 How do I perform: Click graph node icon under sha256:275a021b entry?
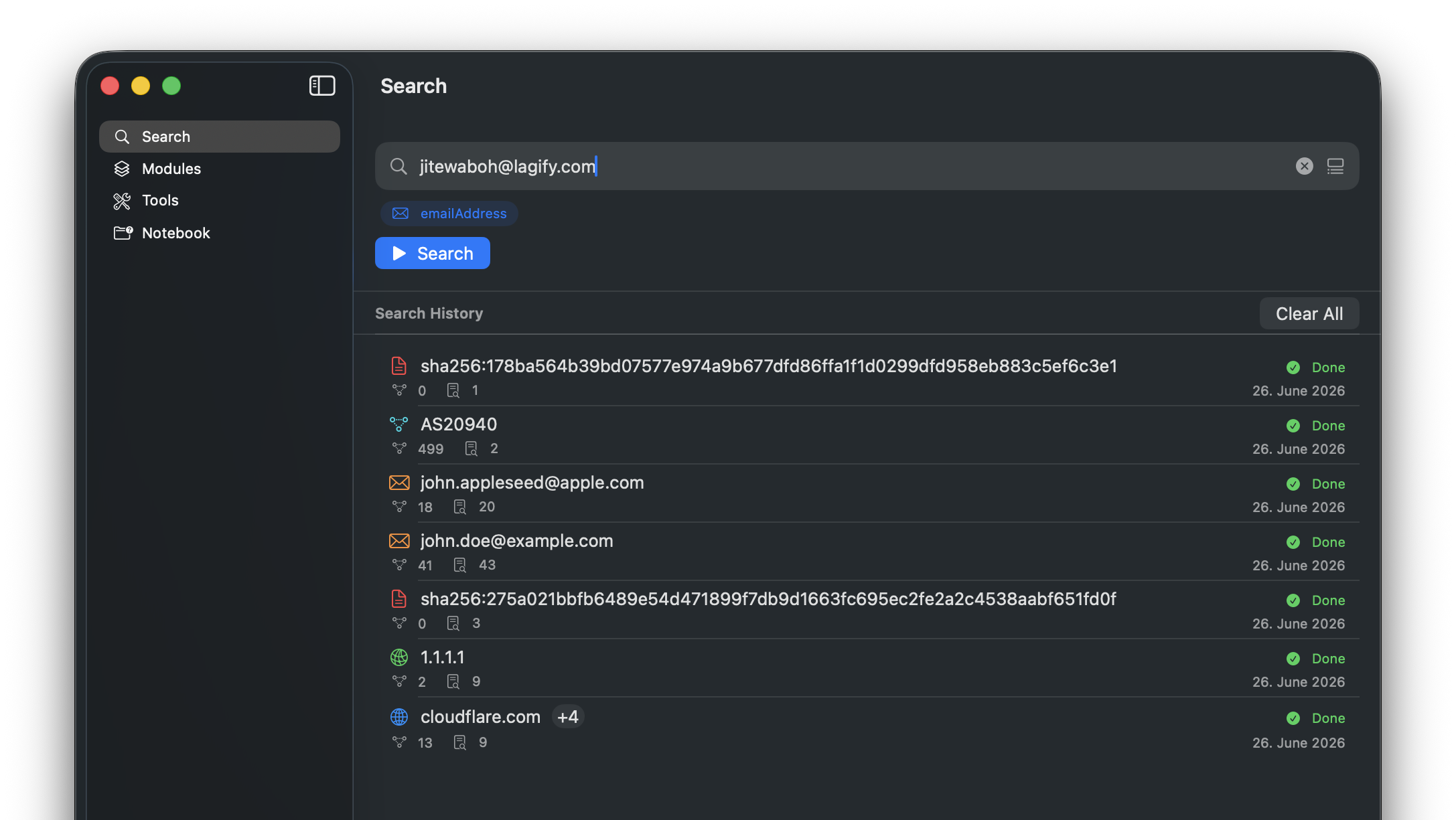[399, 623]
